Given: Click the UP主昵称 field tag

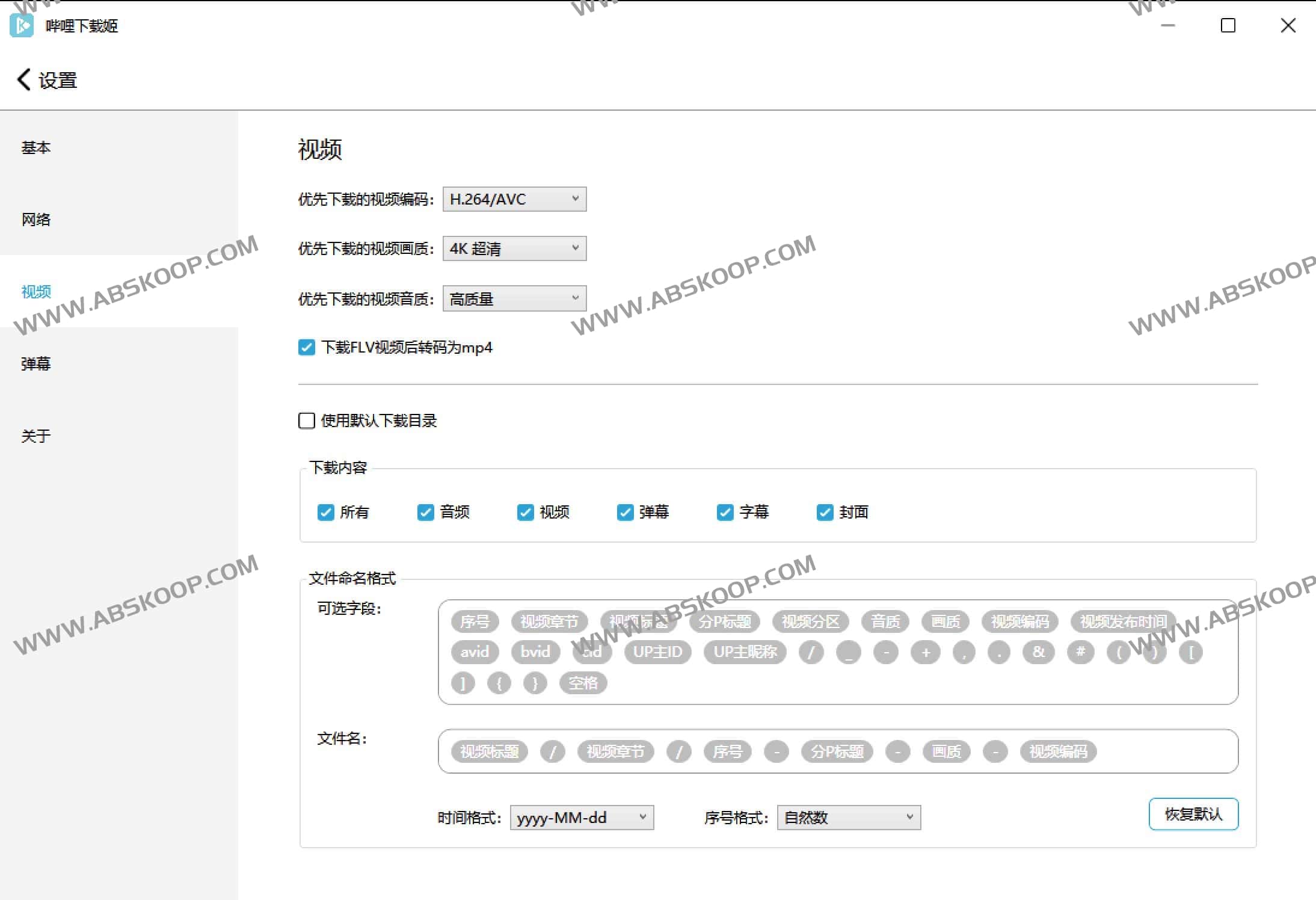Looking at the screenshot, I should (745, 652).
